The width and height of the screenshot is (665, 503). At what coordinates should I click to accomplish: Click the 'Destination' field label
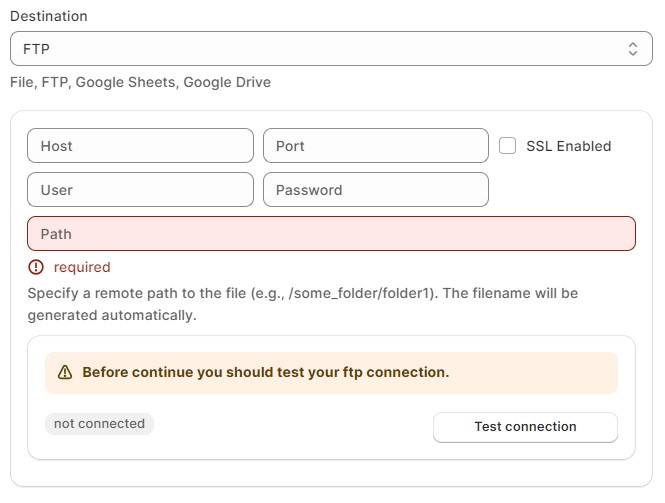point(48,16)
